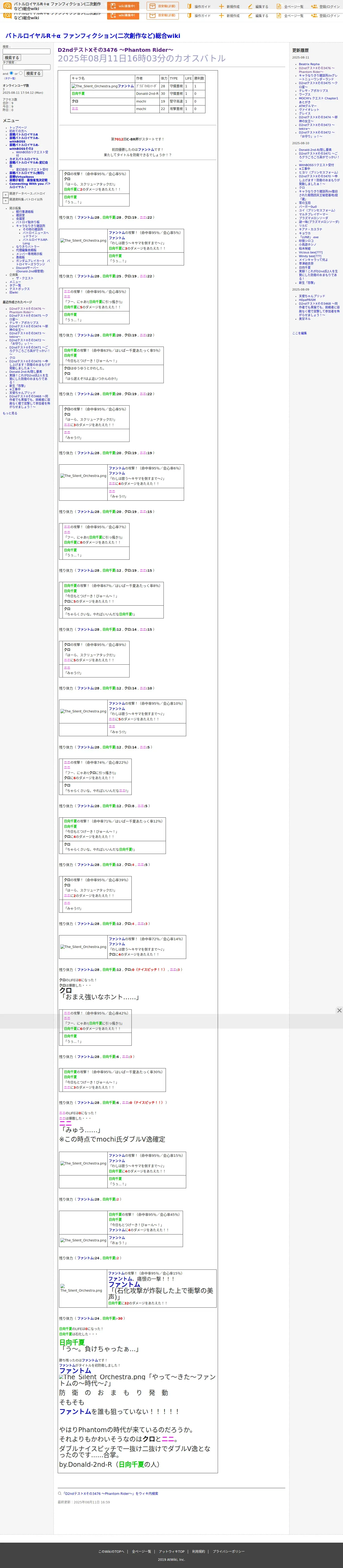This screenshot has height=1568, width=343.
Task: Open テレサ・アポカリプス in 最近作成されたページ
Action: (x=24, y=323)
